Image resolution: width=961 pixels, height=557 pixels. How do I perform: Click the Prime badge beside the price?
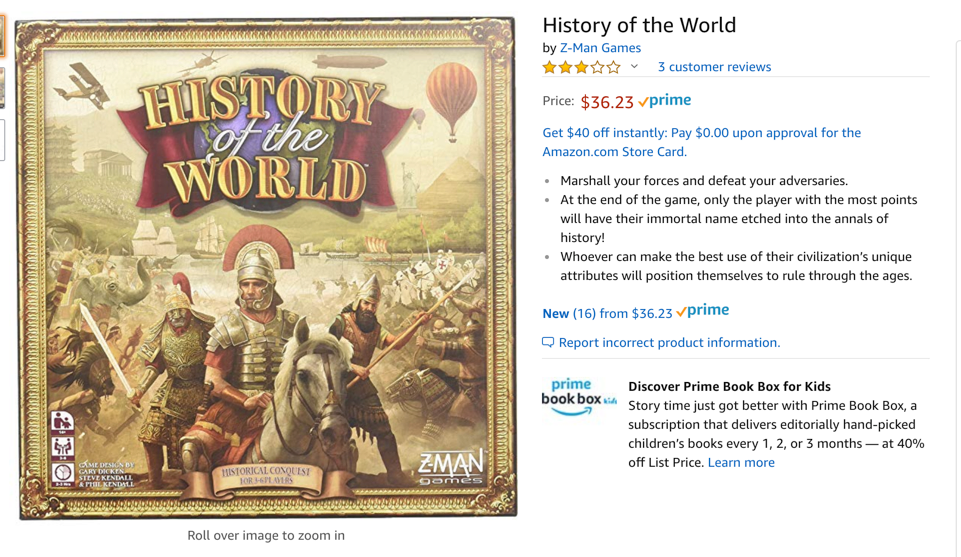pyautogui.click(x=665, y=101)
